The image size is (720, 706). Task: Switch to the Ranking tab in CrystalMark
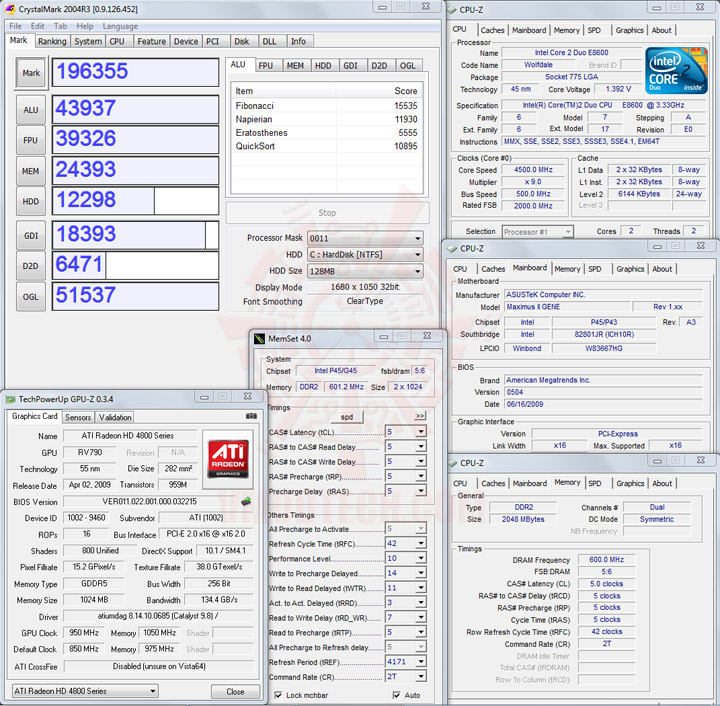point(52,41)
